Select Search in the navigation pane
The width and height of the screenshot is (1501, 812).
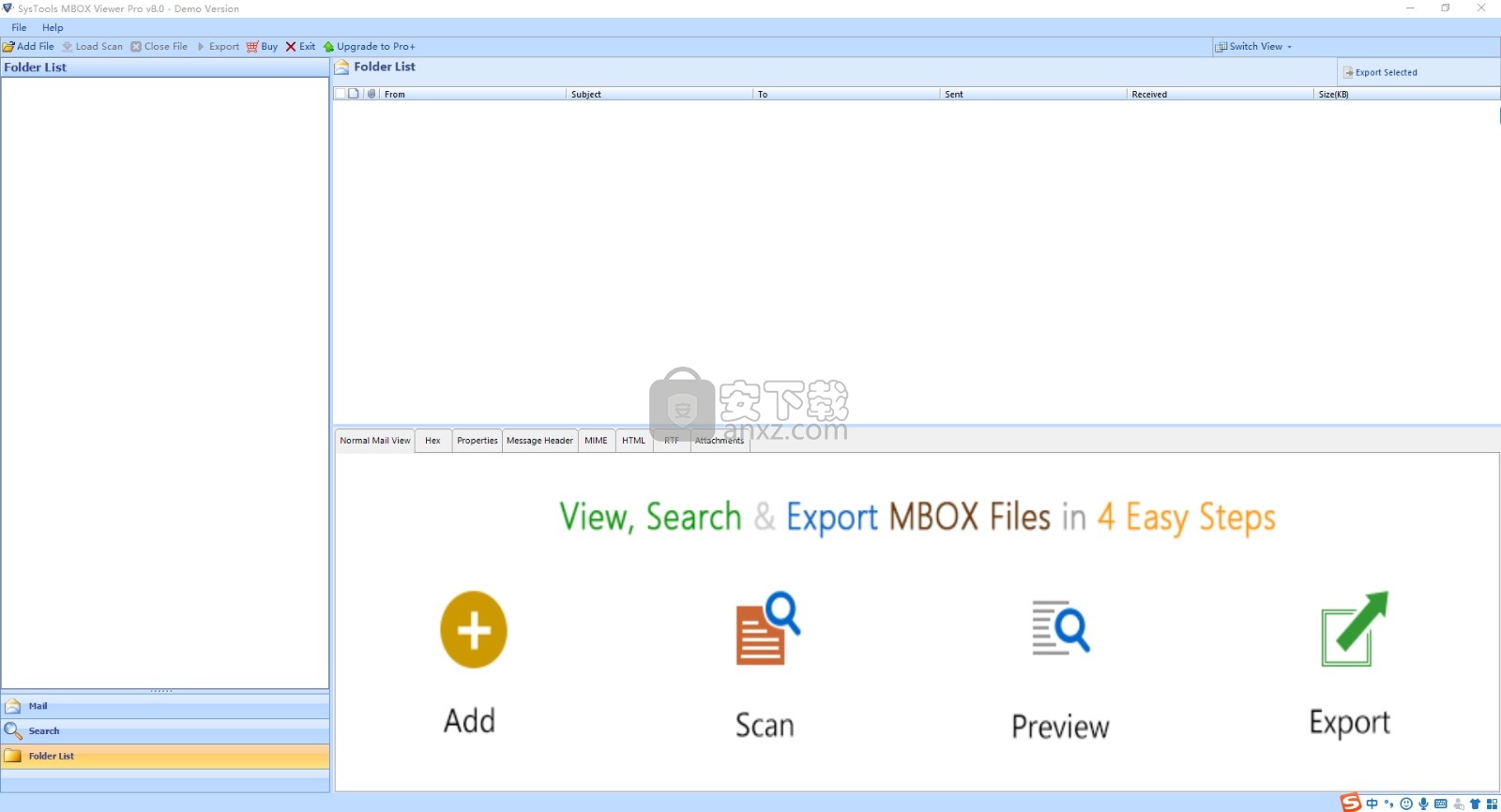(x=165, y=731)
